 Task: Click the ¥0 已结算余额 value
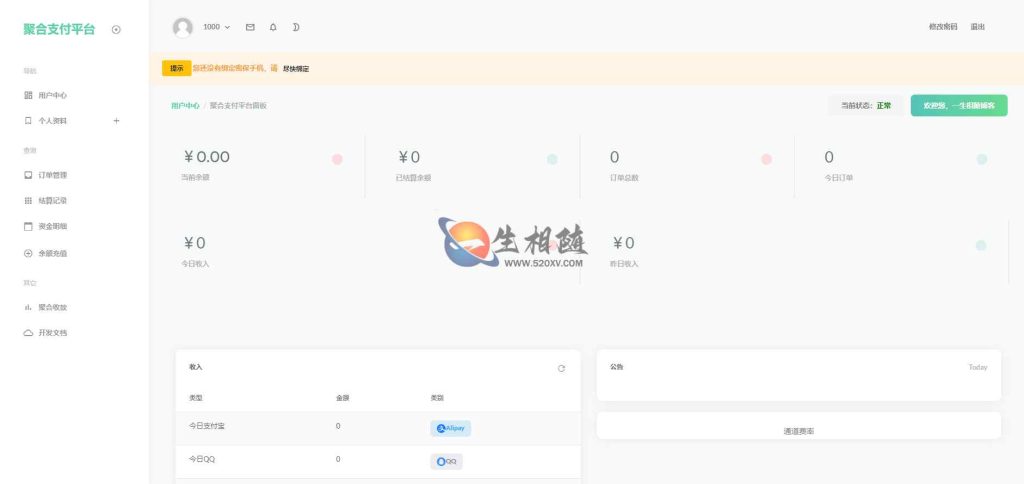(409, 157)
